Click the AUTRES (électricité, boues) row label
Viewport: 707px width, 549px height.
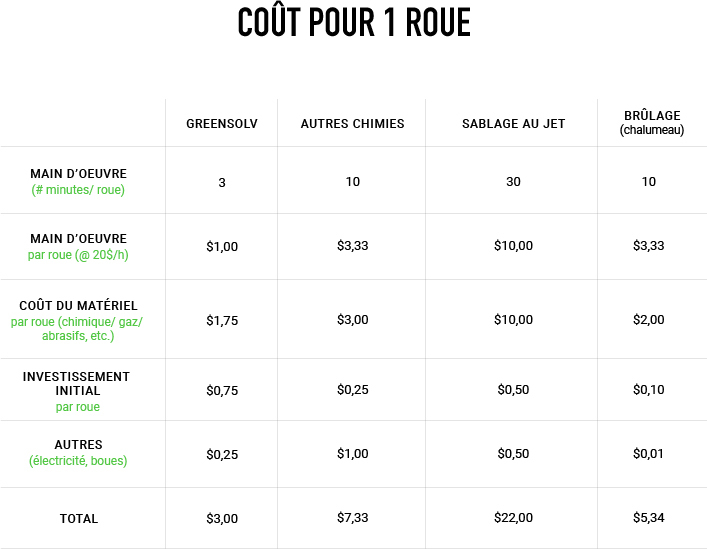(x=78, y=452)
